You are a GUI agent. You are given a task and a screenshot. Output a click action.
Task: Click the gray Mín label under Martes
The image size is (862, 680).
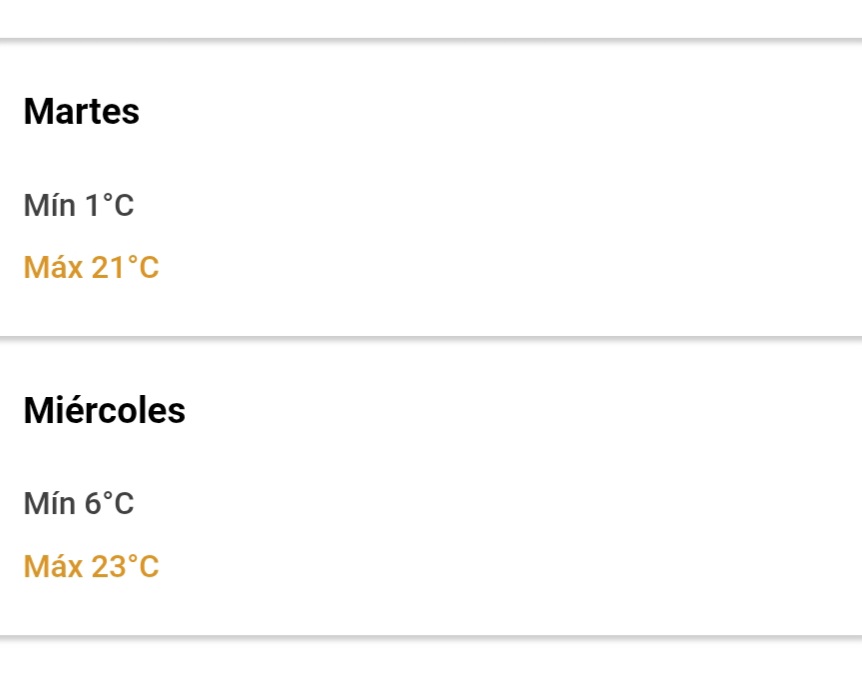(x=49, y=205)
